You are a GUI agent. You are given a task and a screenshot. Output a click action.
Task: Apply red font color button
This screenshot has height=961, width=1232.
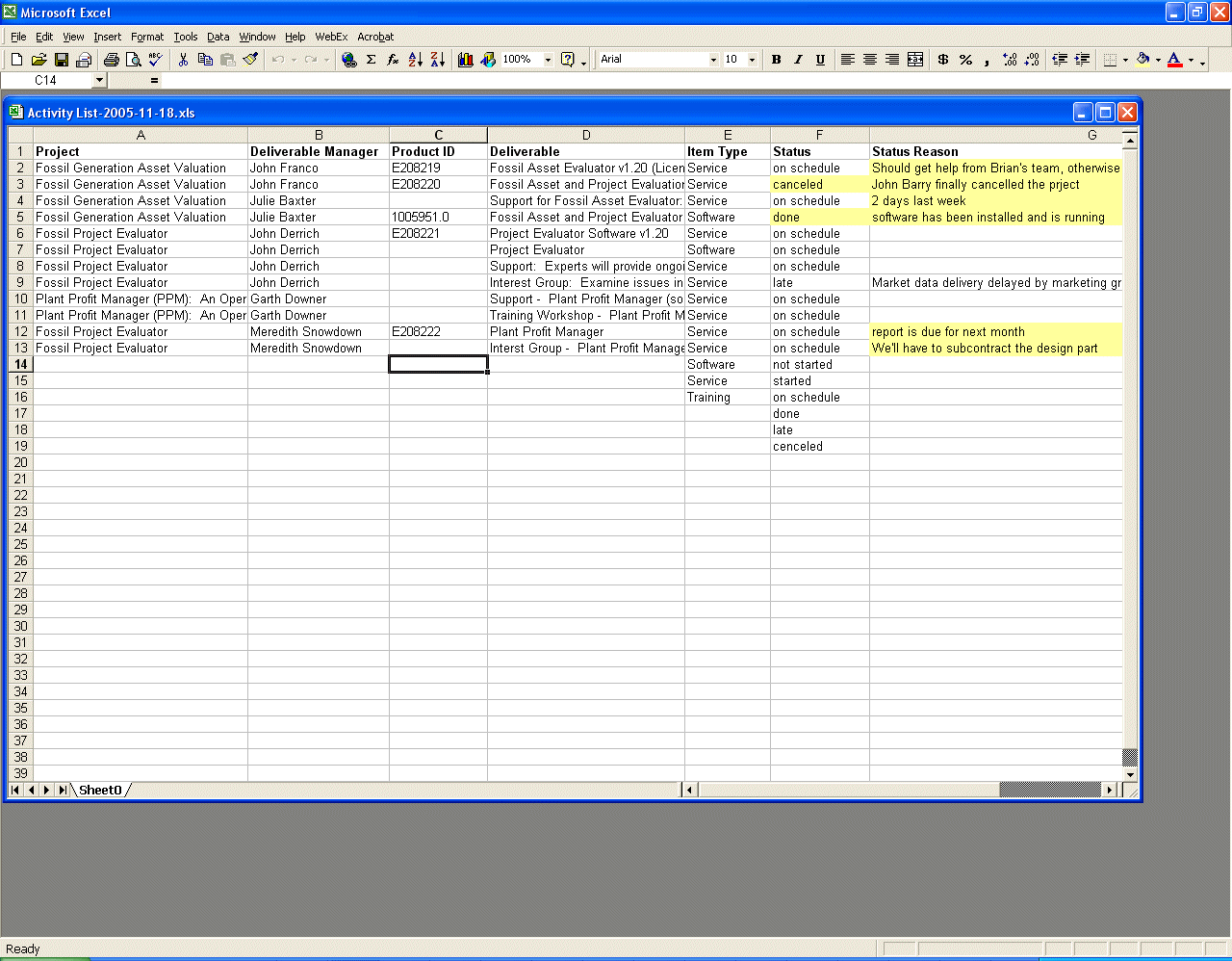pyautogui.click(x=1175, y=60)
